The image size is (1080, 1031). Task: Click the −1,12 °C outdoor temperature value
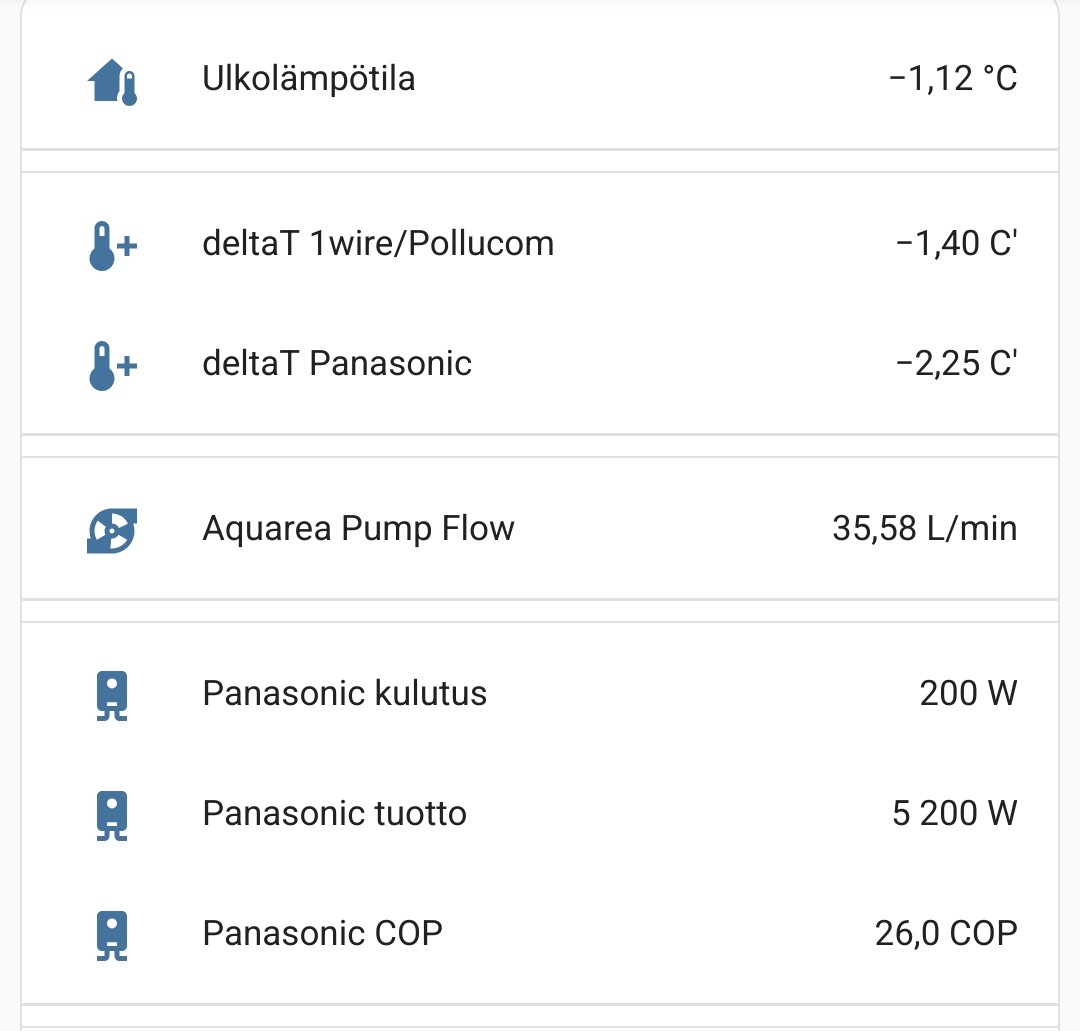tap(952, 78)
